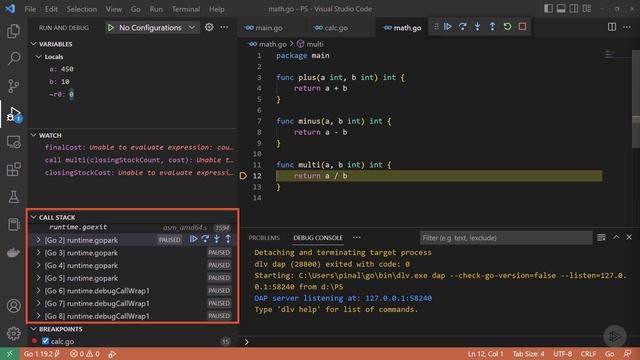The height and width of the screenshot is (360, 640).
Task: Step Out in the debug toolbar
Action: [492, 27]
